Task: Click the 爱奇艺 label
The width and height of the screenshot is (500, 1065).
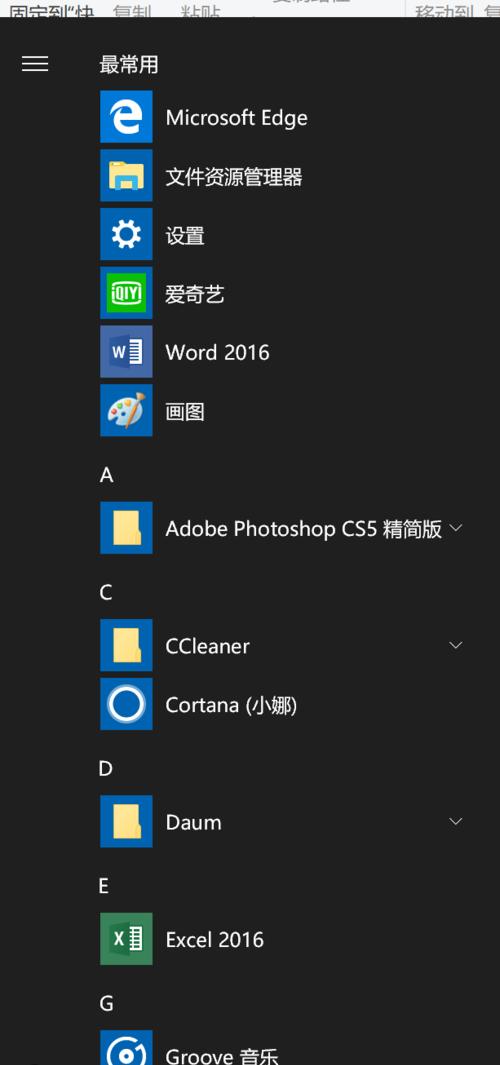Action: tap(194, 294)
